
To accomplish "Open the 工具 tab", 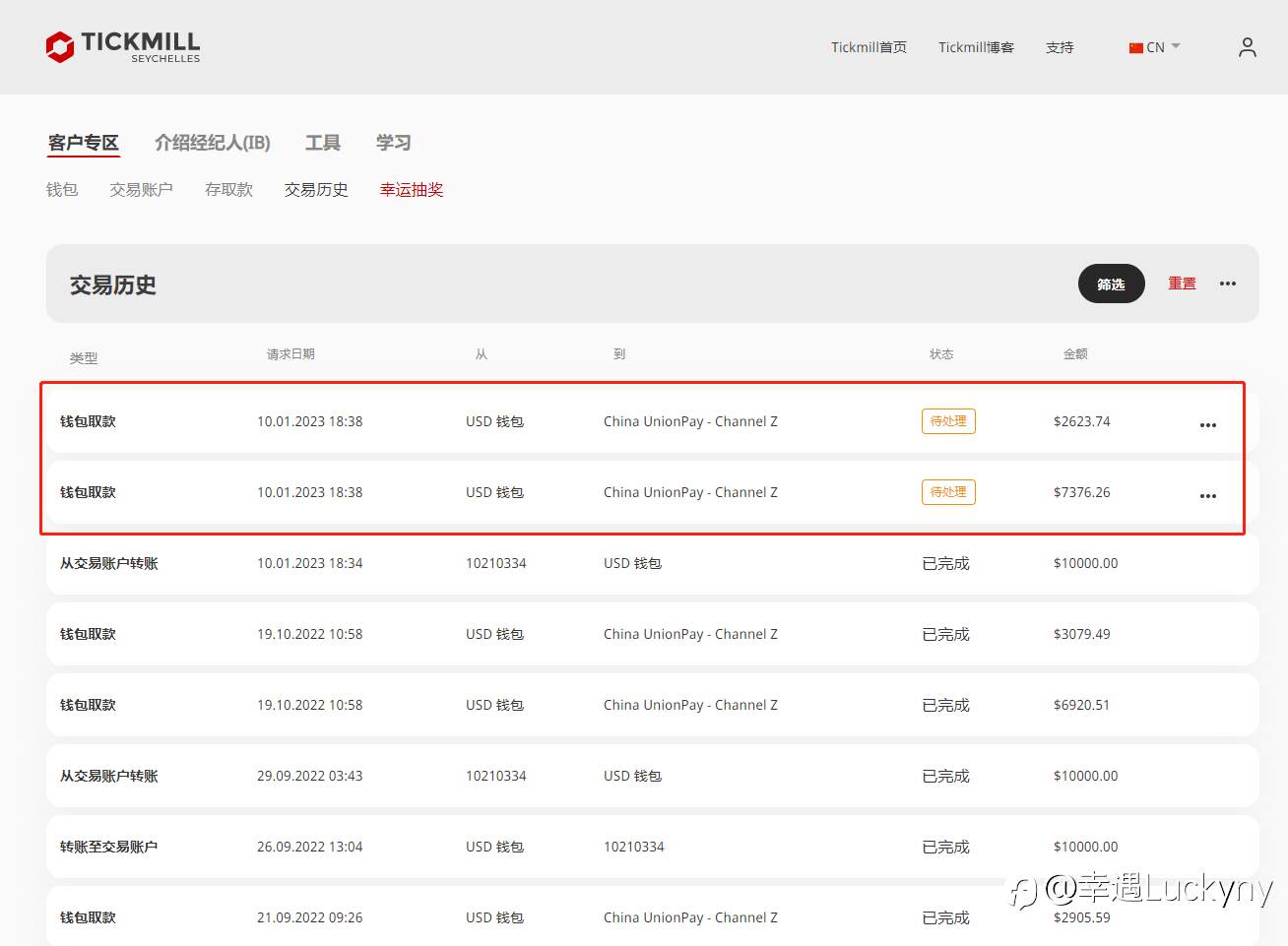I will 322,143.
